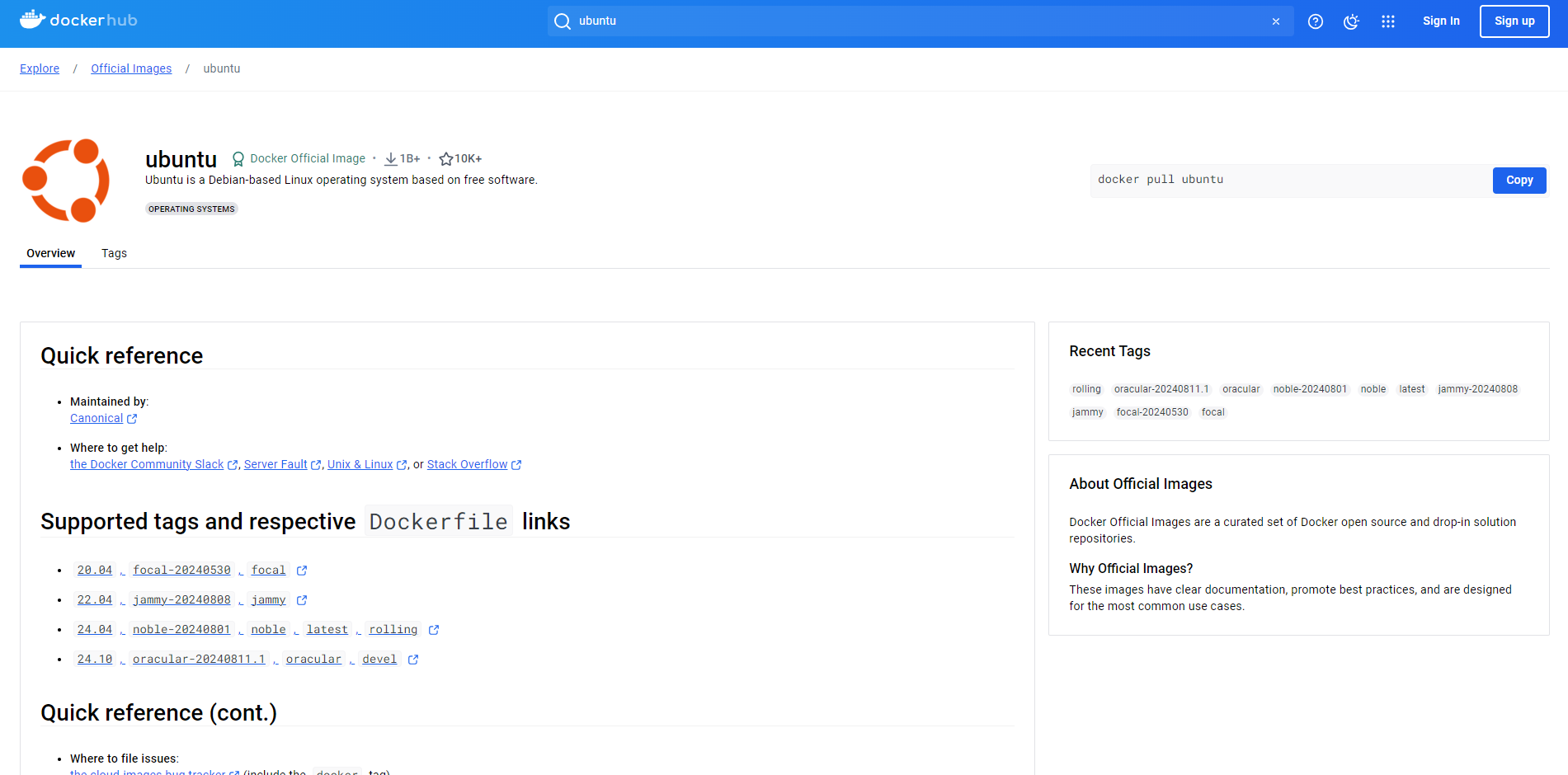Open the Stack Overflow link

click(x=468, y=465)
